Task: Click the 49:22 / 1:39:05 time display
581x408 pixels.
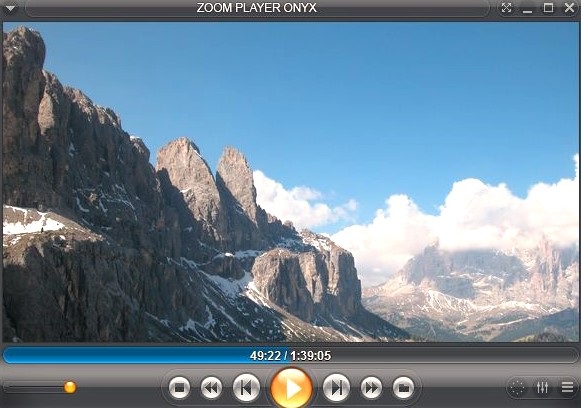Action: (290, 356)
